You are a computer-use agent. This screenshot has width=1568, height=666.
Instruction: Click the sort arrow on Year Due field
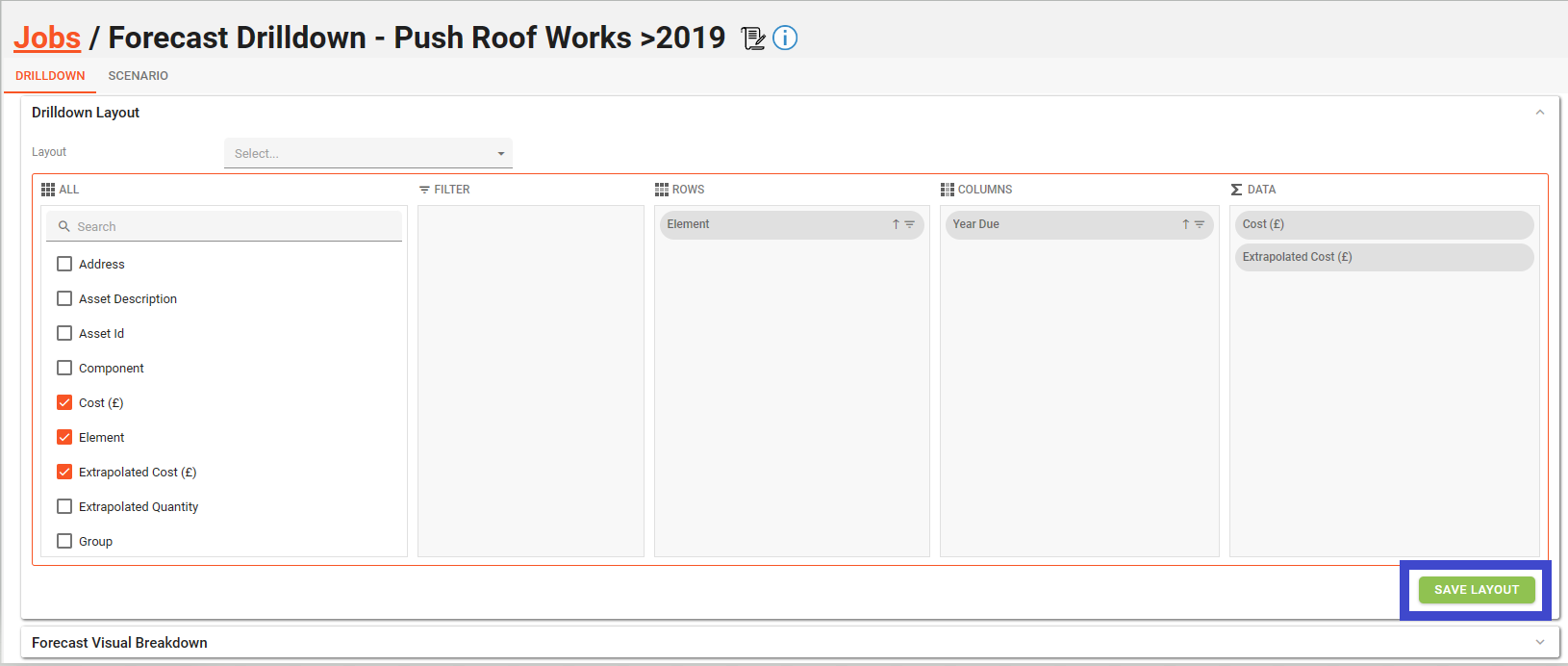pos(1185,224)
